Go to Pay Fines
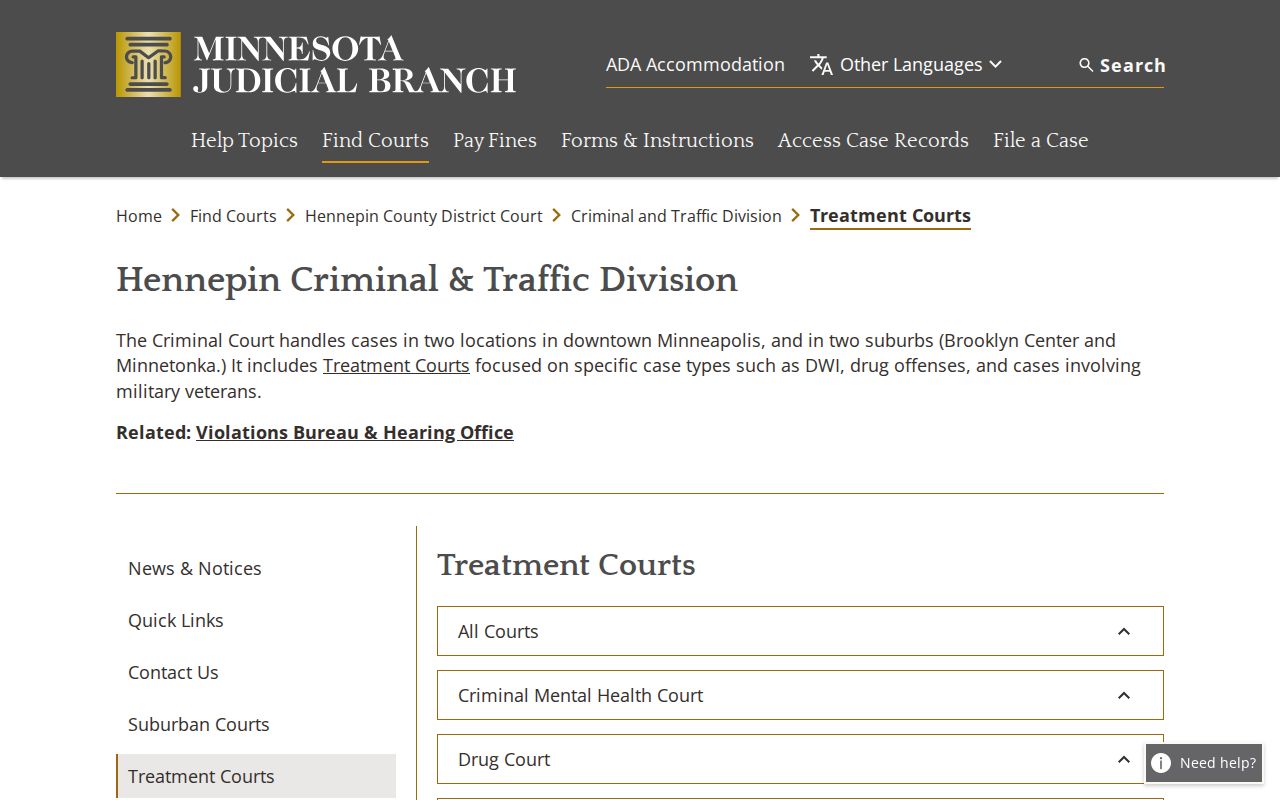This screenshot has width=1280, height=800. (495, 140)
